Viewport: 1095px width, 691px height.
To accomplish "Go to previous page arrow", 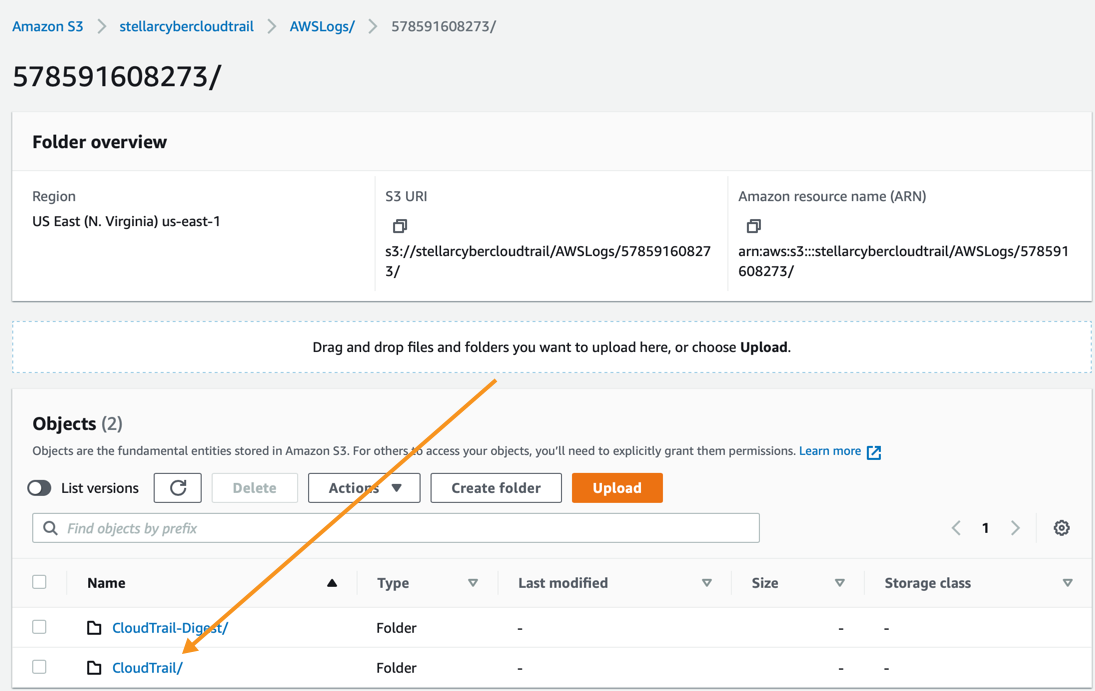I will pos(956,528).
